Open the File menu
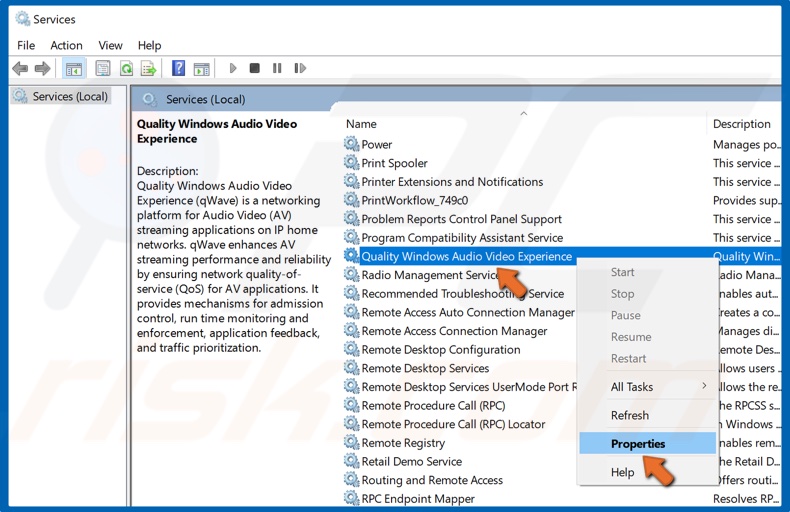Screen dimensions: 790x512 point(26,45)
